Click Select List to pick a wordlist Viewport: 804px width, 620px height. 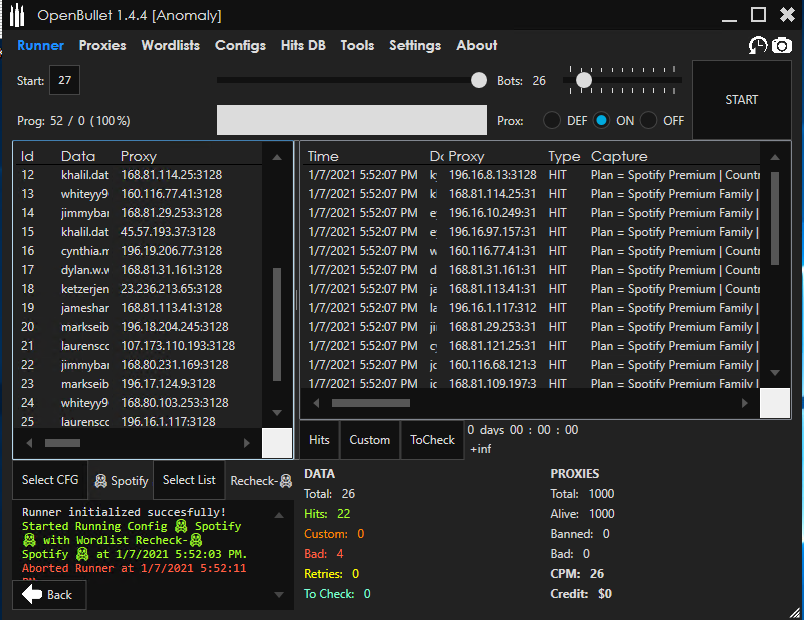188,480
